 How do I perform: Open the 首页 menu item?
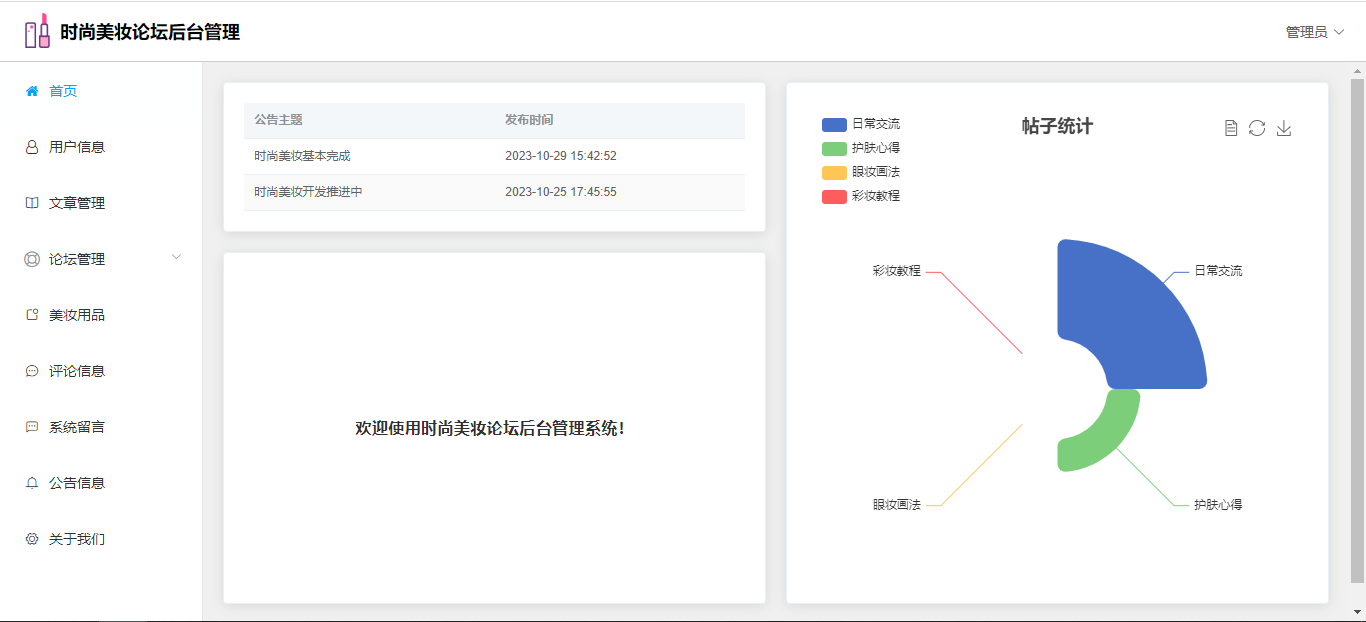coord(101,91)
